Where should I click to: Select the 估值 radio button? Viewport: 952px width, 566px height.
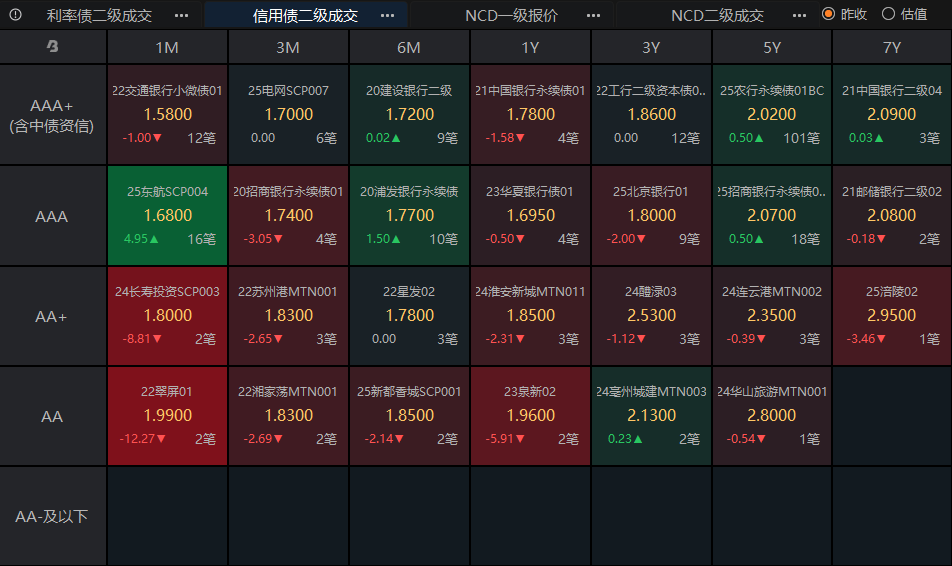point(888,14)
